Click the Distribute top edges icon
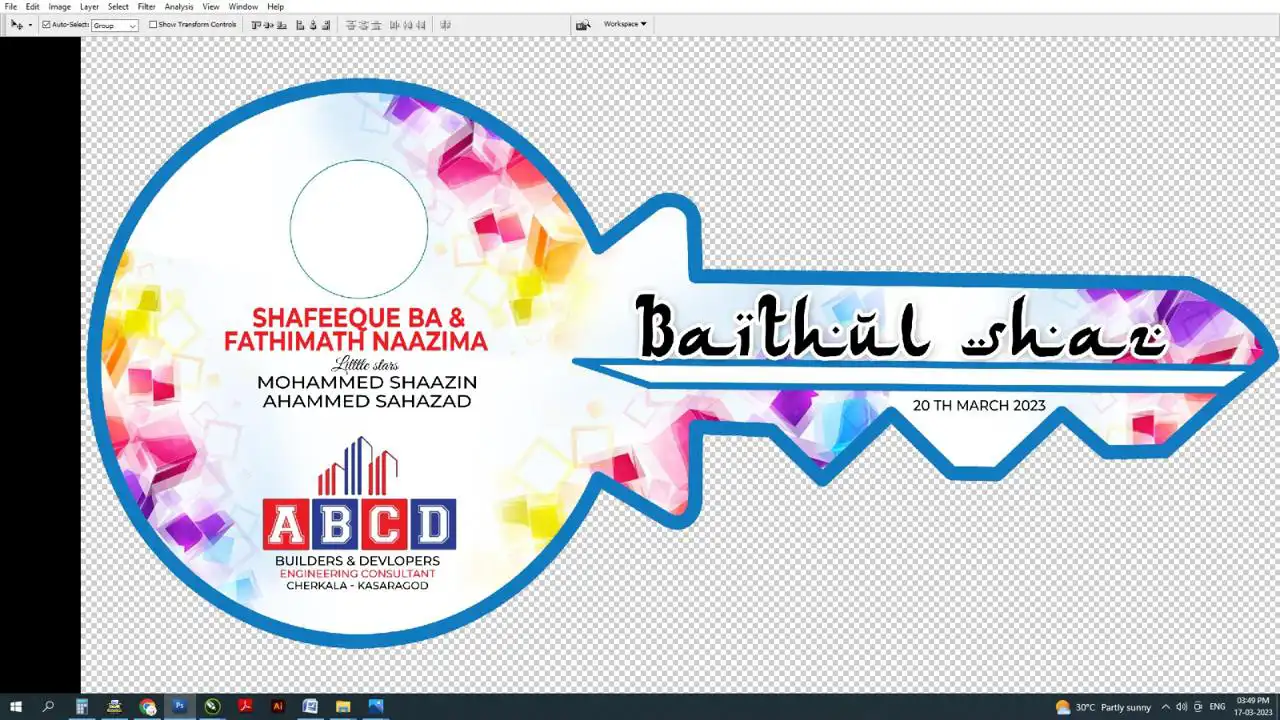The image size is (1280, 720). tap(351, 25)
